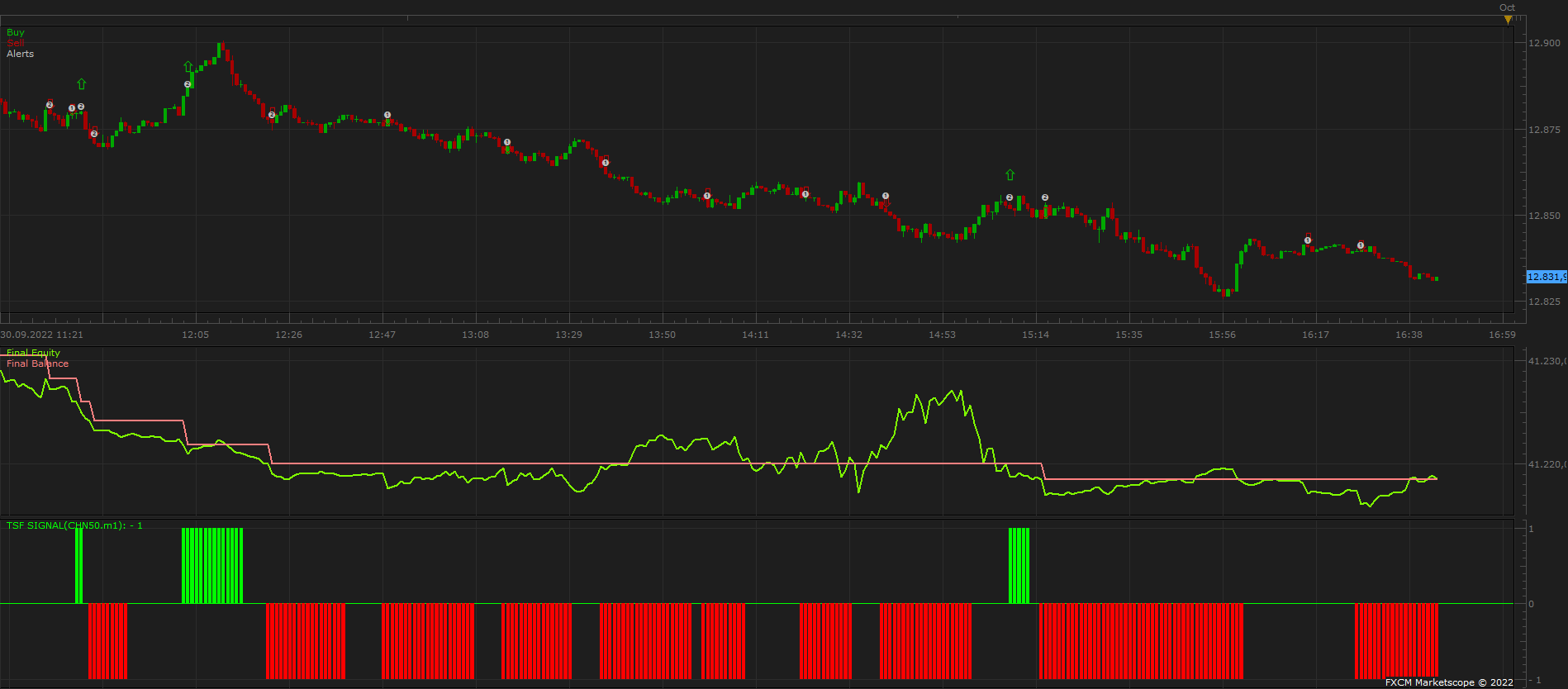Click the 30.09.2022 11:21 date label
This screenshot has height=689, width=1568.
coord(42,335)
